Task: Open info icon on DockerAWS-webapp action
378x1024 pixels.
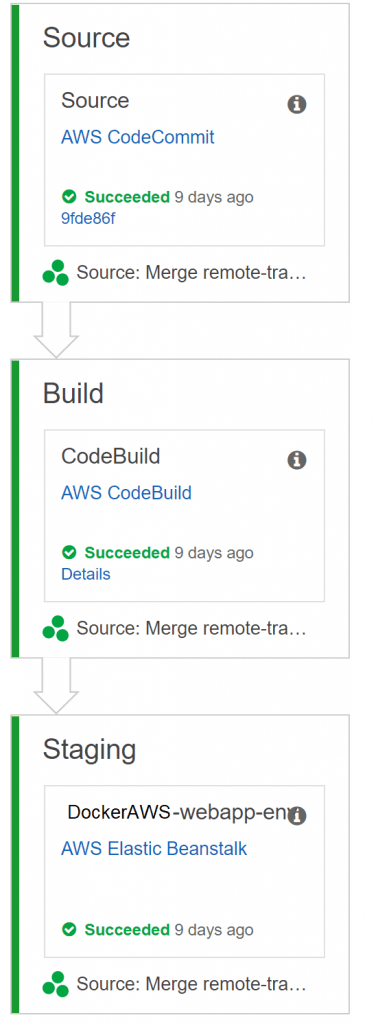Action: coord(297,816)
